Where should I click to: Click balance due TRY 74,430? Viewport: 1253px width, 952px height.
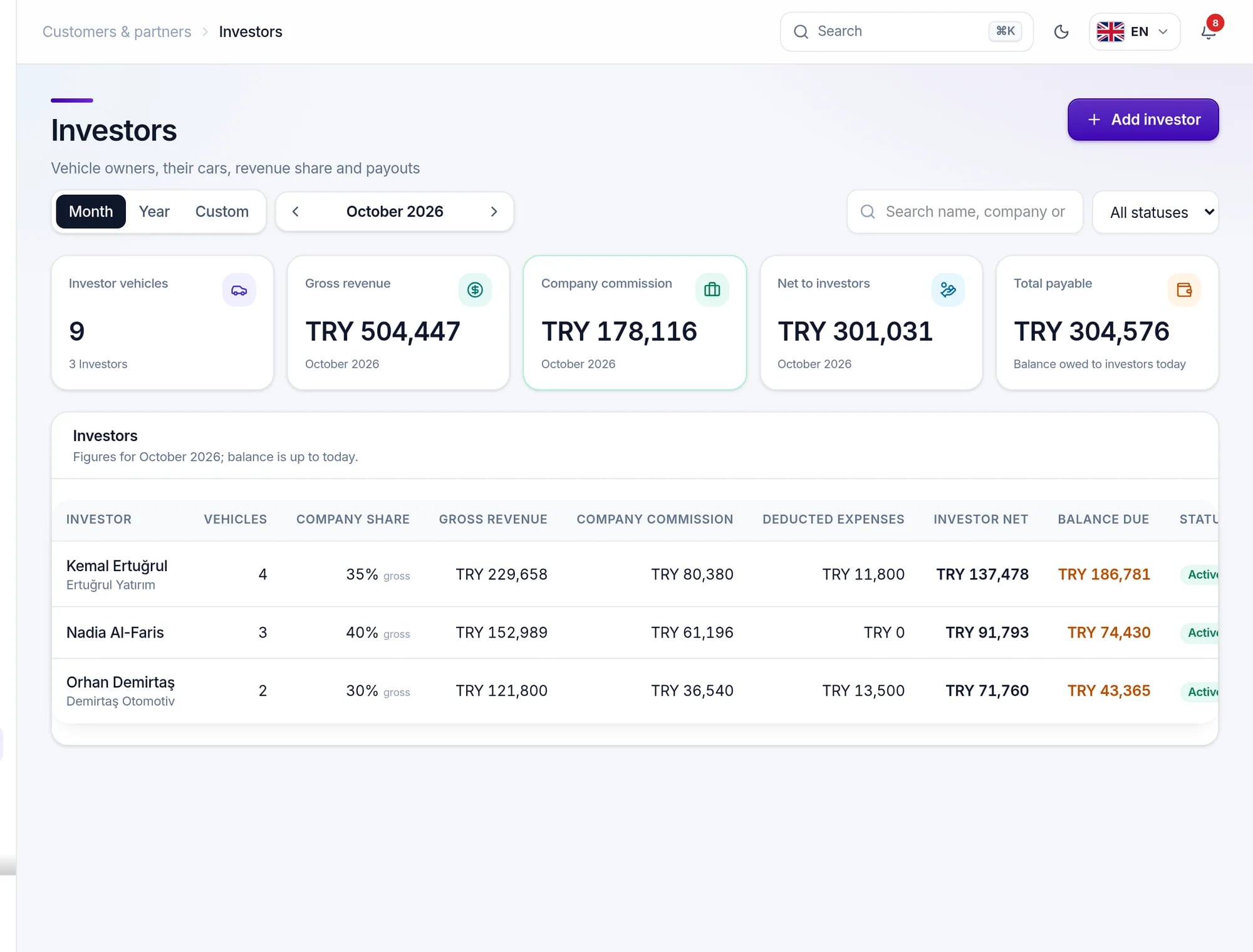click(x=1109, y=633)
